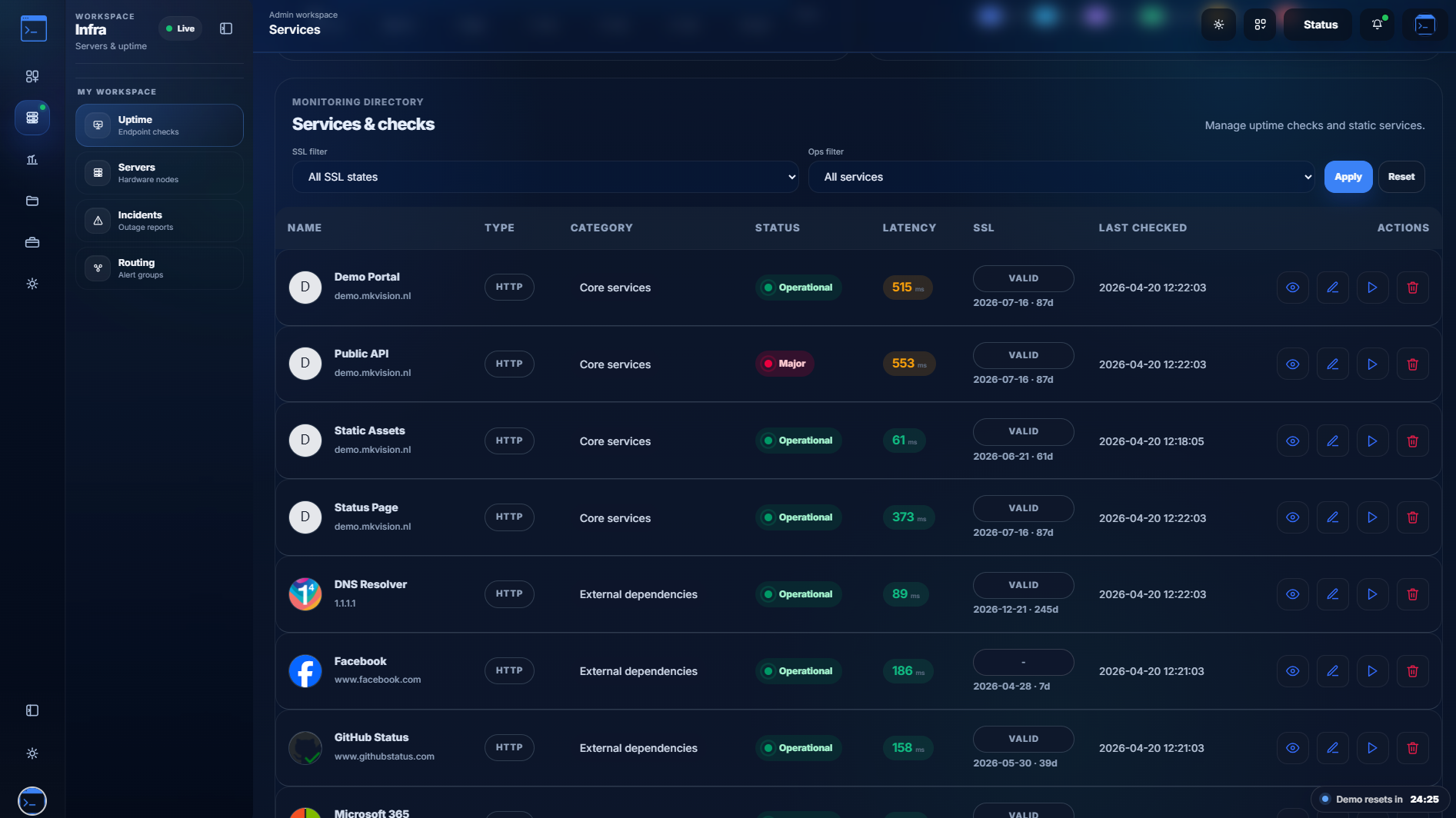The image size is (1456, 818).
Task: Open the Uptime endpoint checks section
Action: point(159,125)
